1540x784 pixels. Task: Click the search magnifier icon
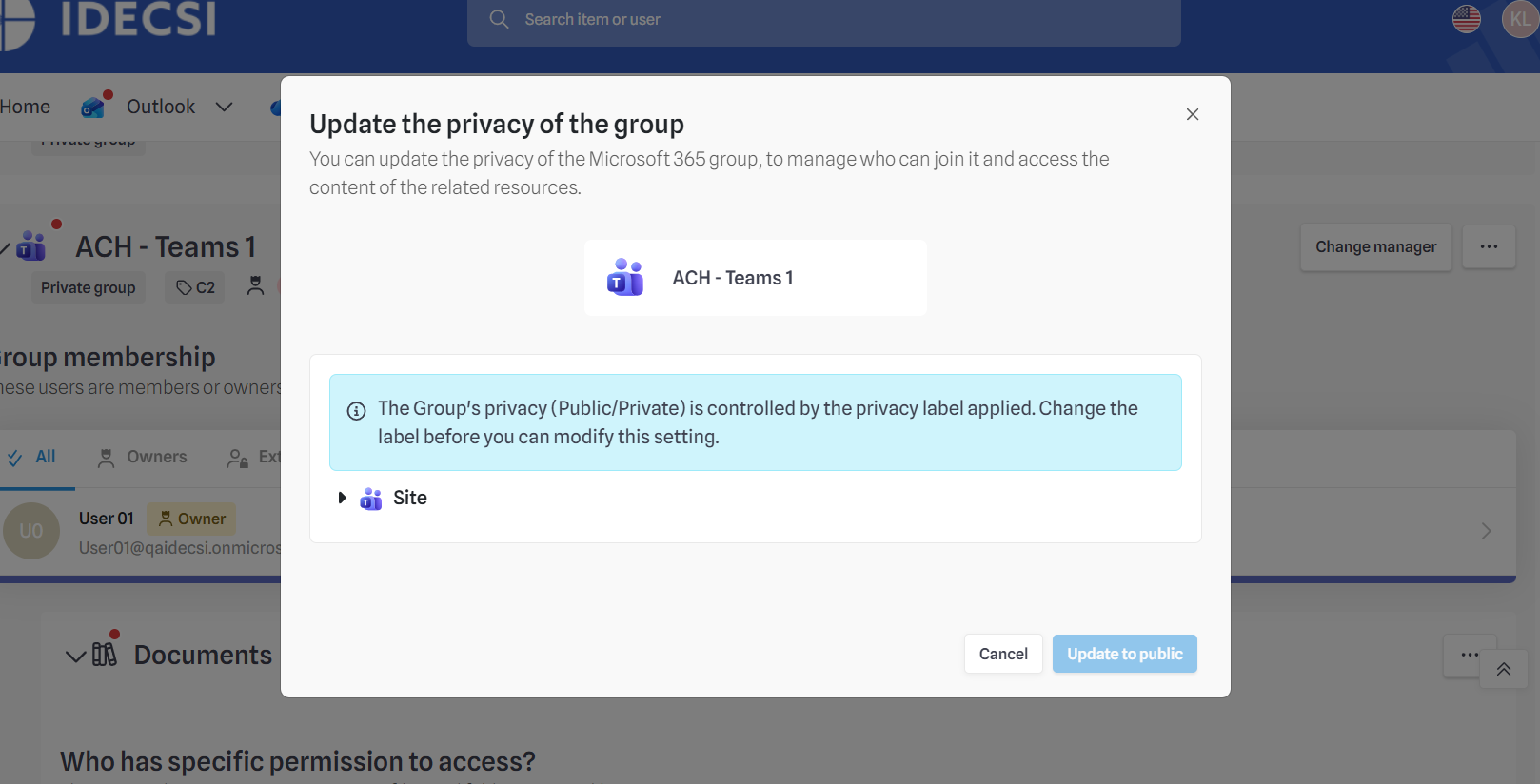tap(499, 19)
